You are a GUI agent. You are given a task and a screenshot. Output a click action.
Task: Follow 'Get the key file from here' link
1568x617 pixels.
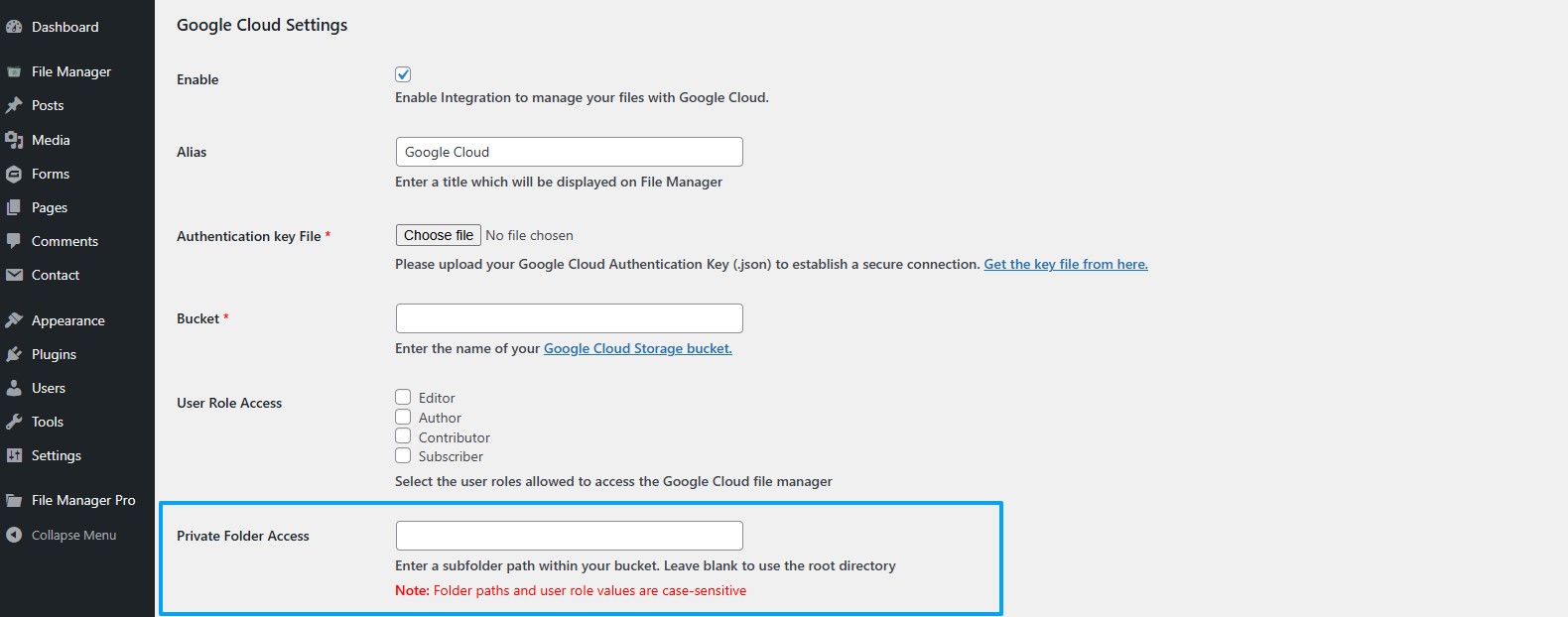point(1066,264)
